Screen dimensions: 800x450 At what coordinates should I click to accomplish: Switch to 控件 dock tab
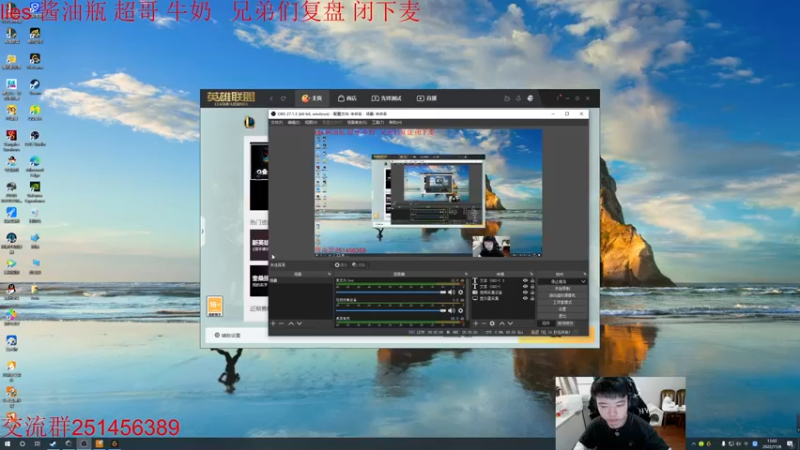point(546,323)
